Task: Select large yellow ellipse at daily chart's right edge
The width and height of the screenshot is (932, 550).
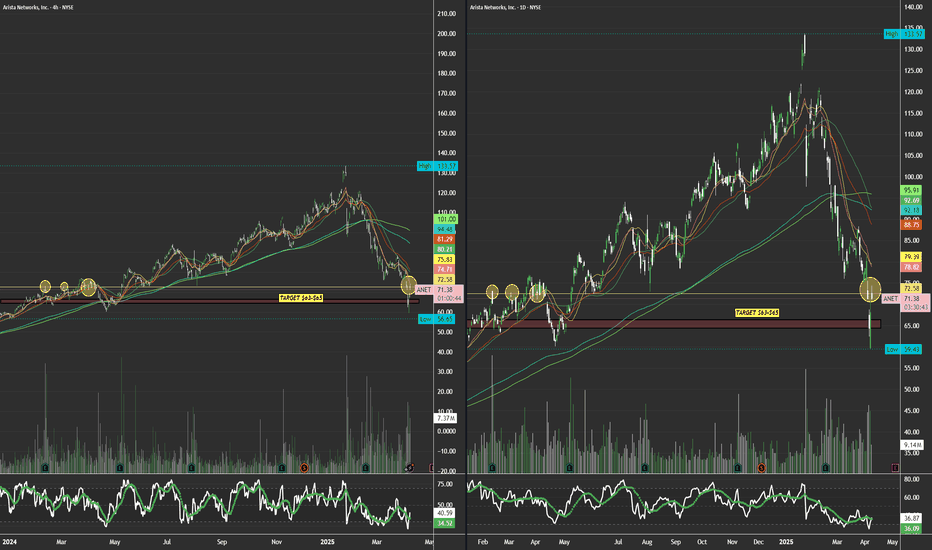Action: coord(870,289)
